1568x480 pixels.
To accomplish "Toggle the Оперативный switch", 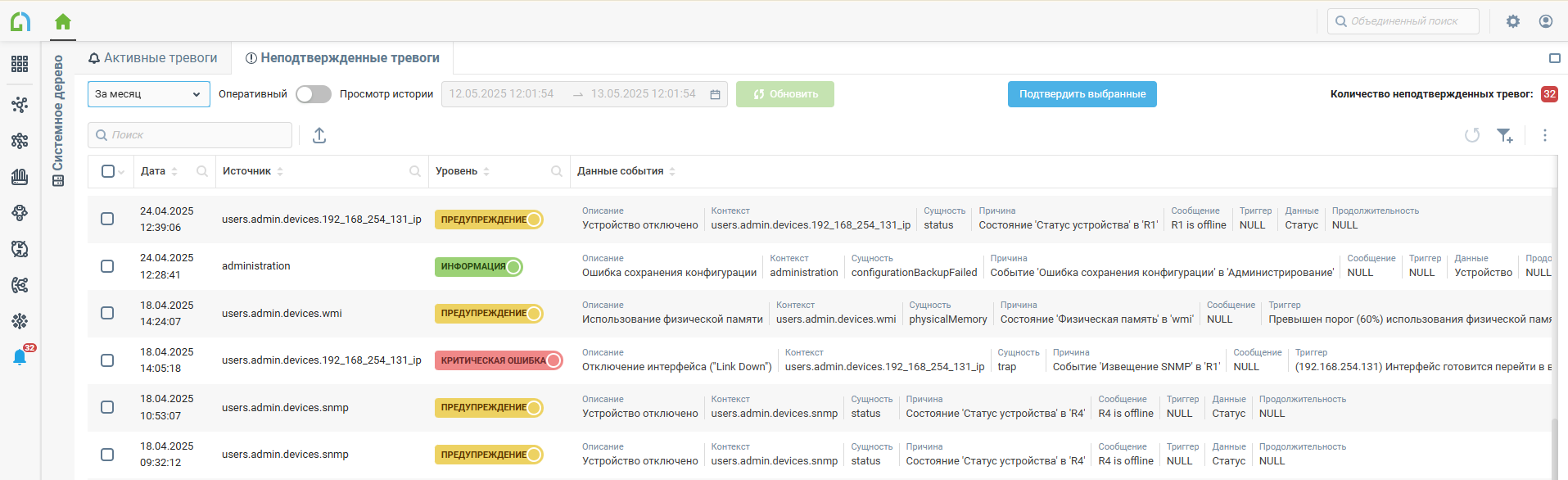I will click(314, 94).
